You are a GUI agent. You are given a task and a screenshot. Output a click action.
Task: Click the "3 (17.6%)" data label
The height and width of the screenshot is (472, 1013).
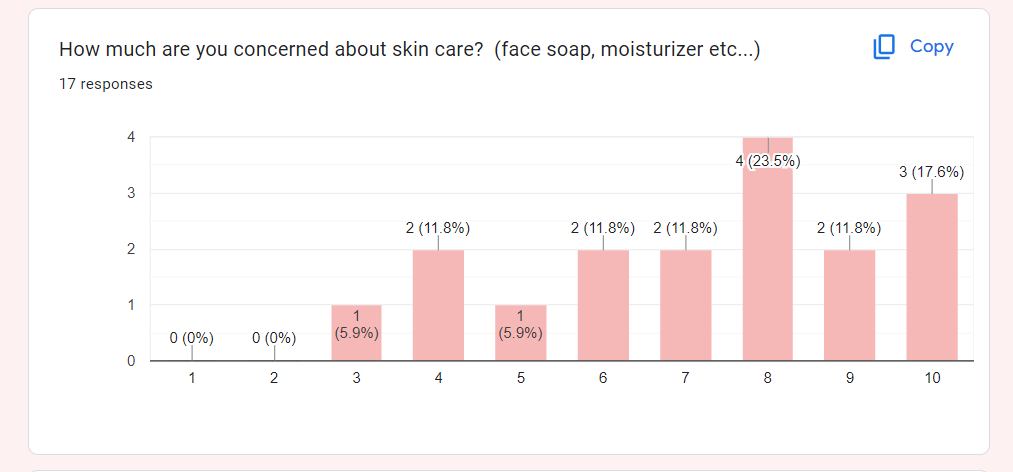tap(932, 172)
